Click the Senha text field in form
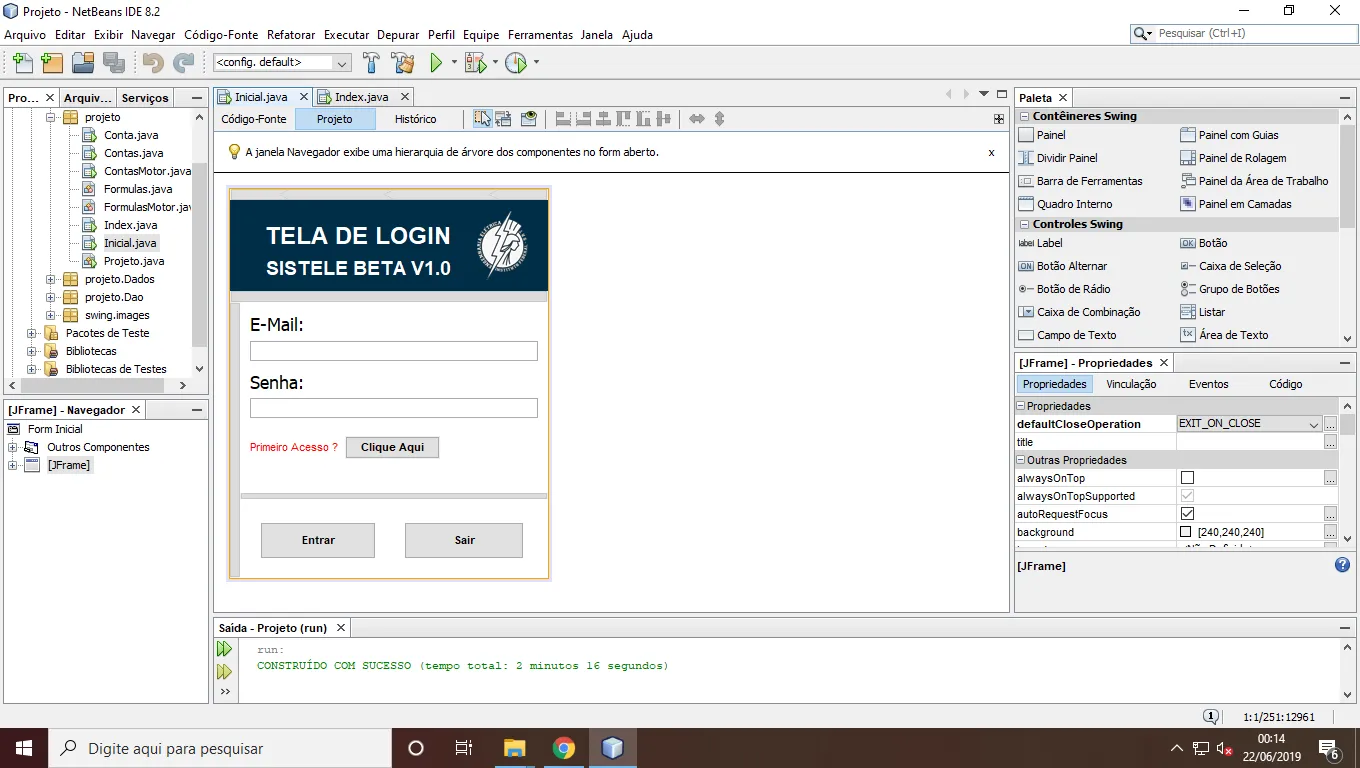Screen dimensions: 1360x768 point(393,408)
